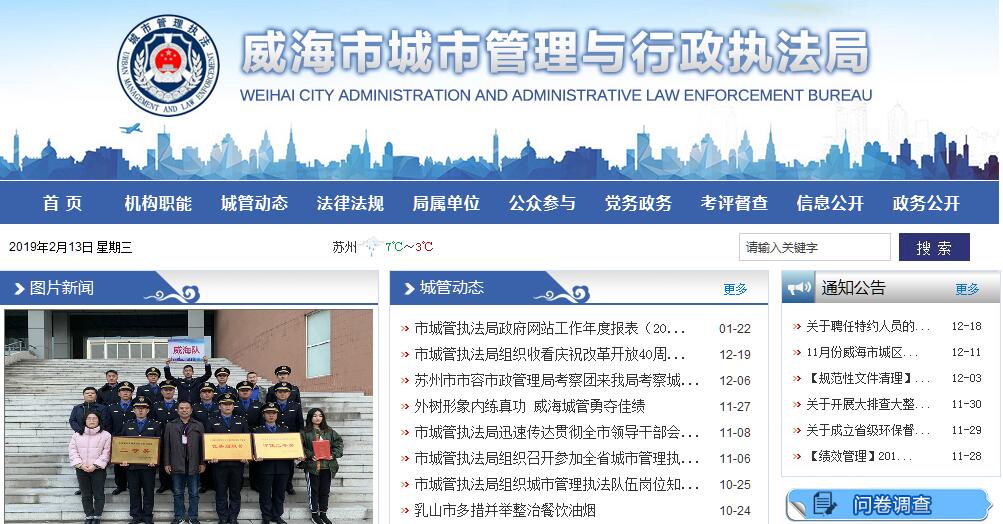Image resolution: width=1003 pixels, height=524 pixels.
Task: Click the chevron icon beside 图片新闻
Action: 19,289
